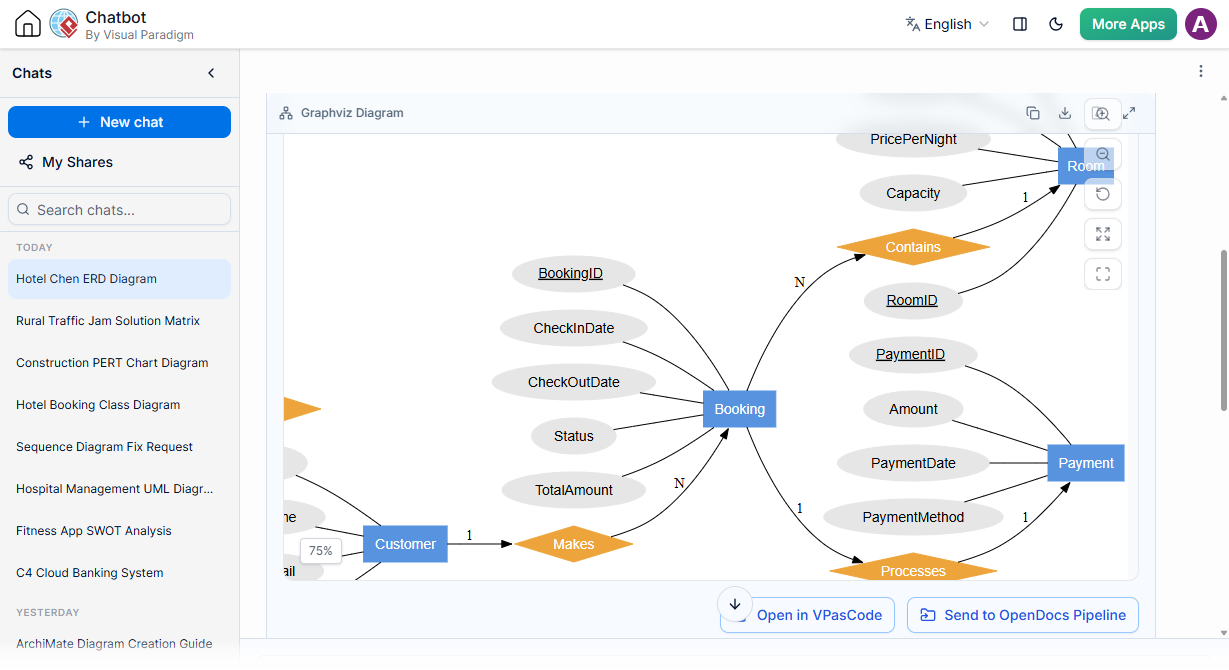Click the CheckOutDate attribute ellipse
1229x670 pixels.
click(574, 382)
